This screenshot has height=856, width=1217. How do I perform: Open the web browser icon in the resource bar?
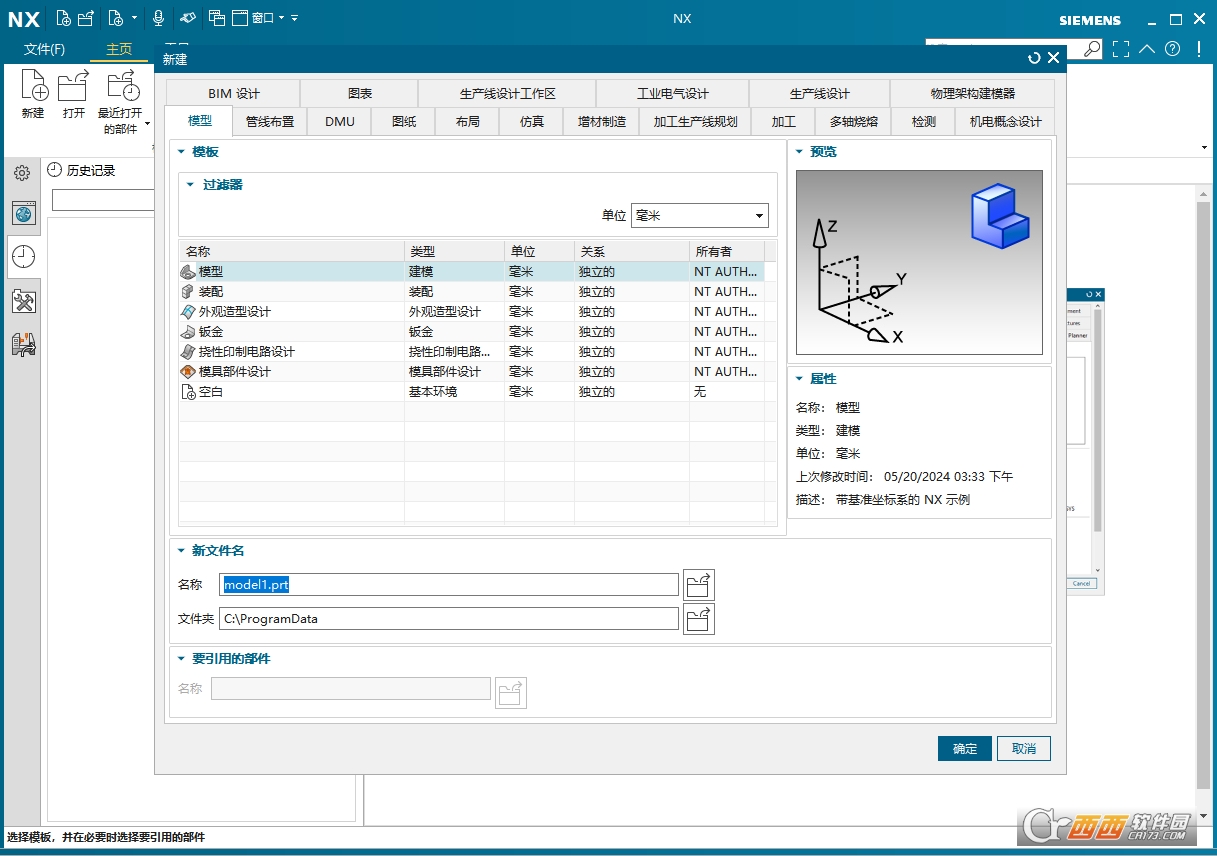click(24, 213)
